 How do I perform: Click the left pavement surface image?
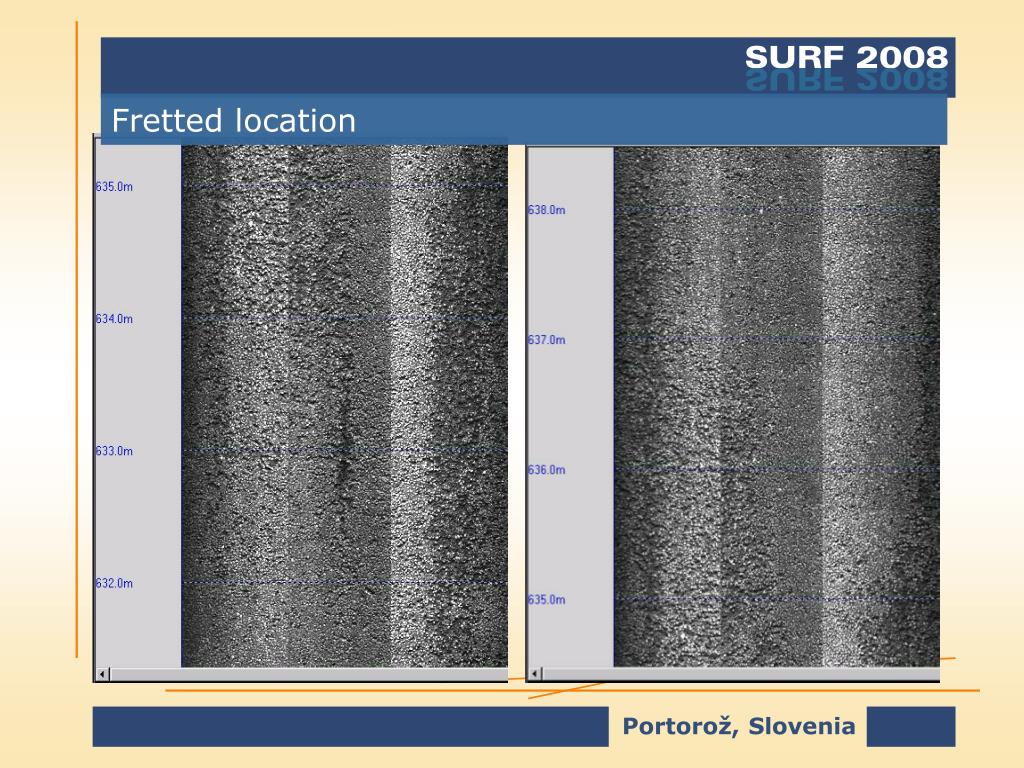[x=345, y=406]
